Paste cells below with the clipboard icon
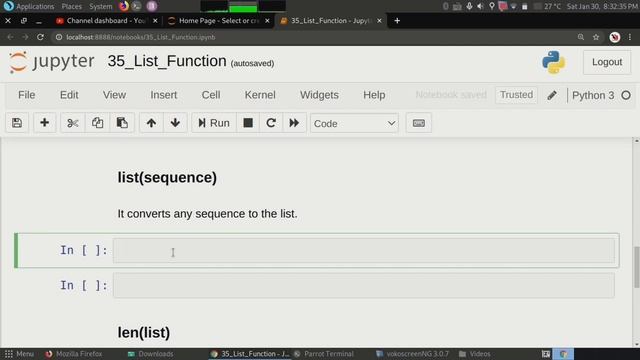The height and width of the screenshot is (360, 640). coord(122,123)
